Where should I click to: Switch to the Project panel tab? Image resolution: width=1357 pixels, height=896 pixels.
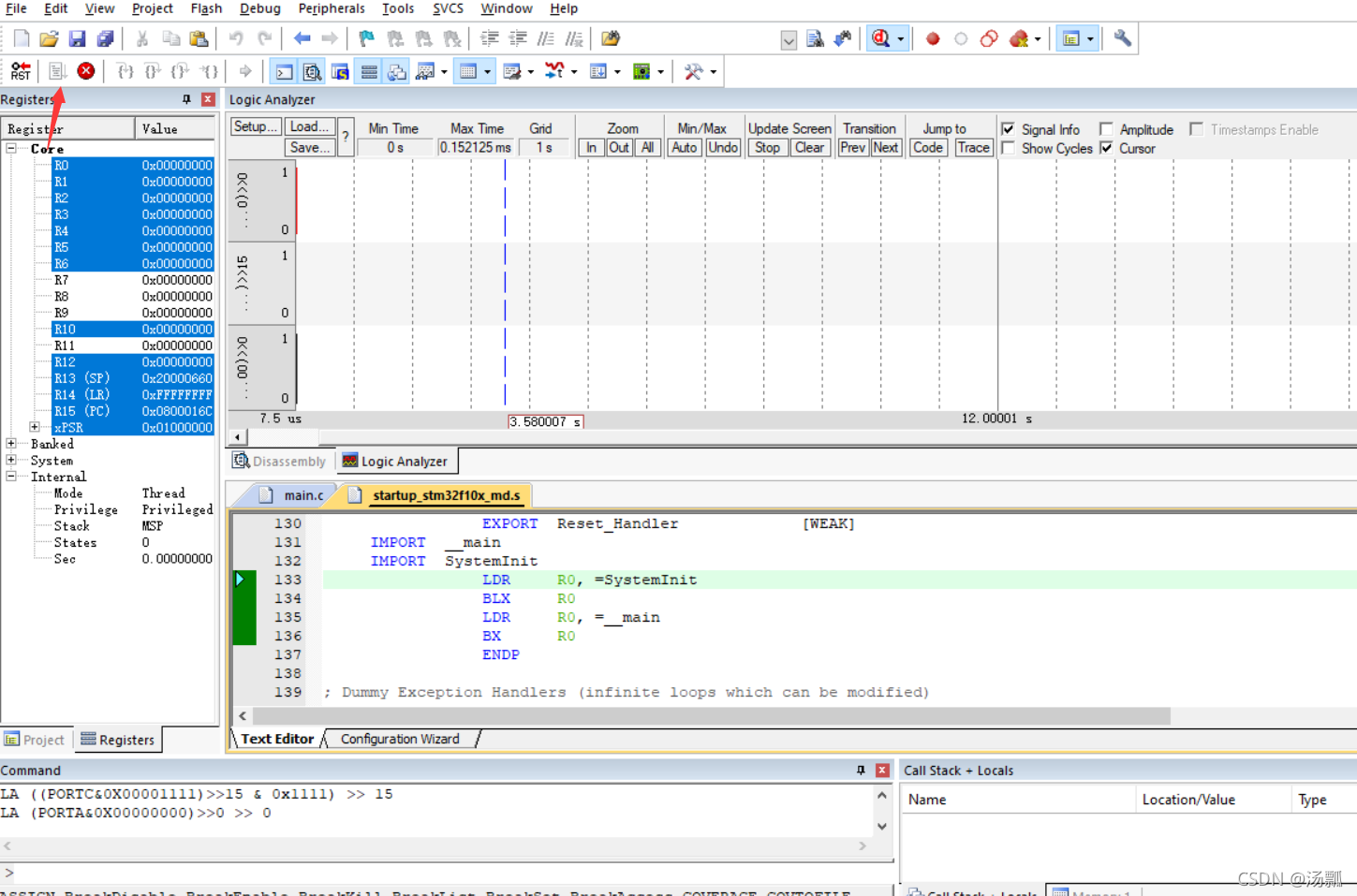tap(35, 740)
